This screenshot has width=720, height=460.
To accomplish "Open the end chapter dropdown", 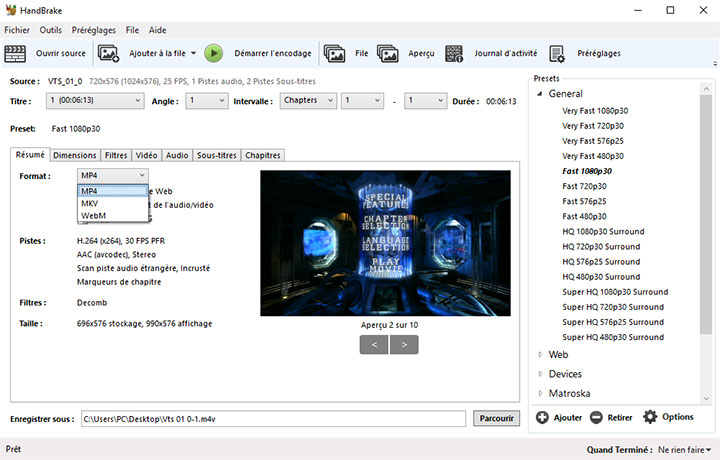I will pos(425,101).
